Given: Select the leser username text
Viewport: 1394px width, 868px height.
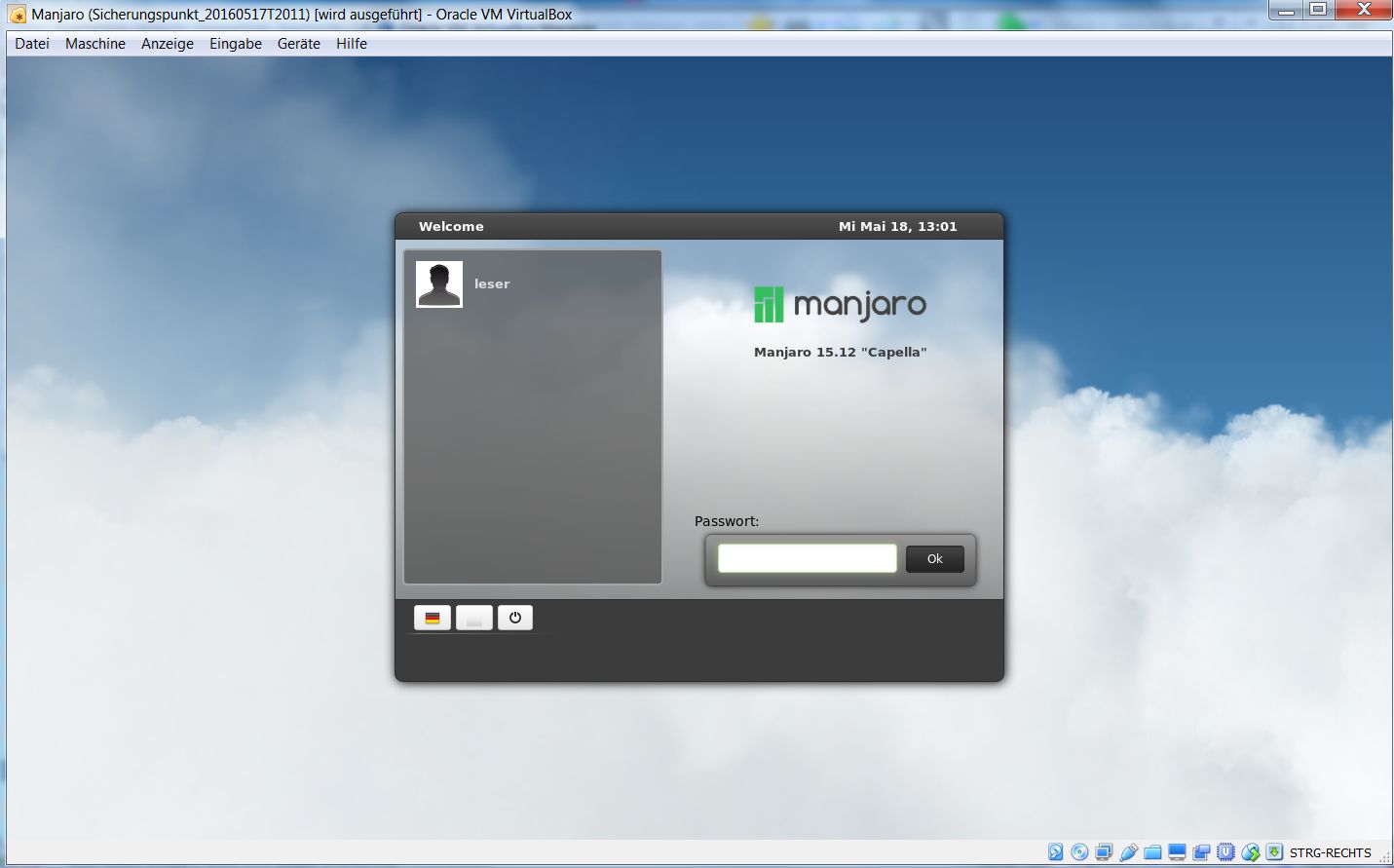Looking at the screenshot, I should pyautogui.click(x=492, y=284).
